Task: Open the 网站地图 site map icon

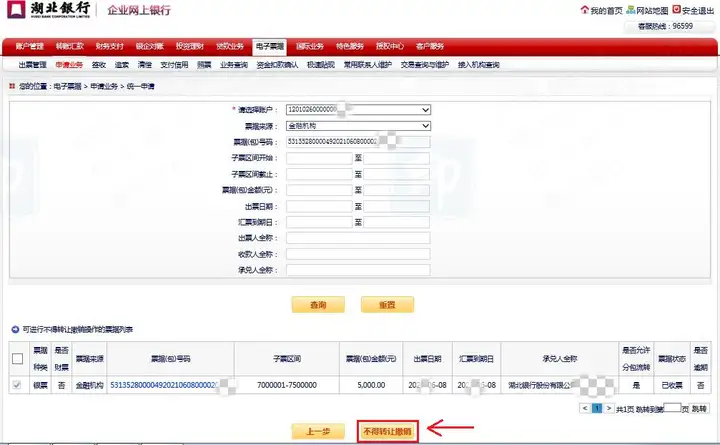Action: click(x=628, y=11)
